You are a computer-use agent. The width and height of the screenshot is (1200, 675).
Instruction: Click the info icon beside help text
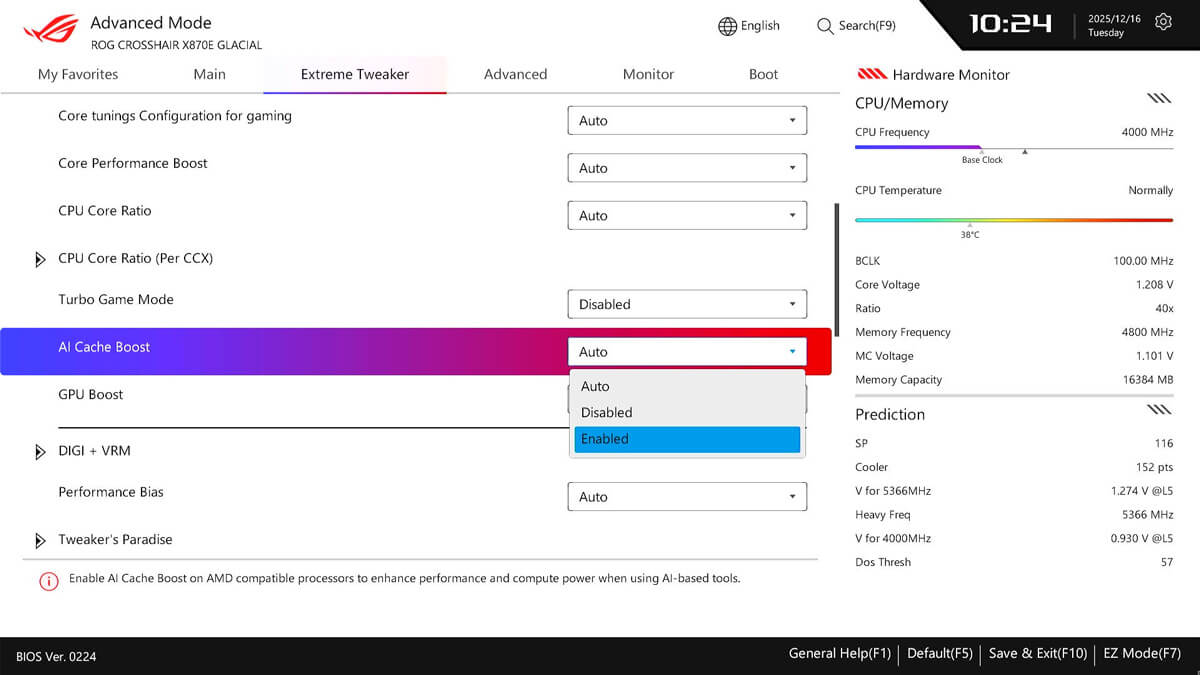(48, 580)
